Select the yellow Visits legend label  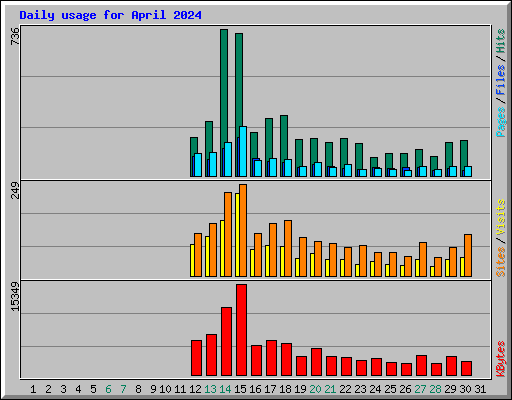tap(500, 218)
